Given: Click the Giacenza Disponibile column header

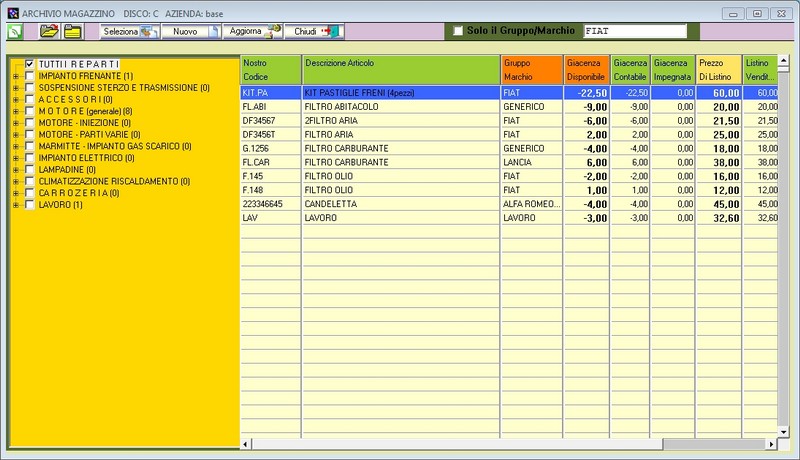Looking at the screenshot, I should 587,70.
